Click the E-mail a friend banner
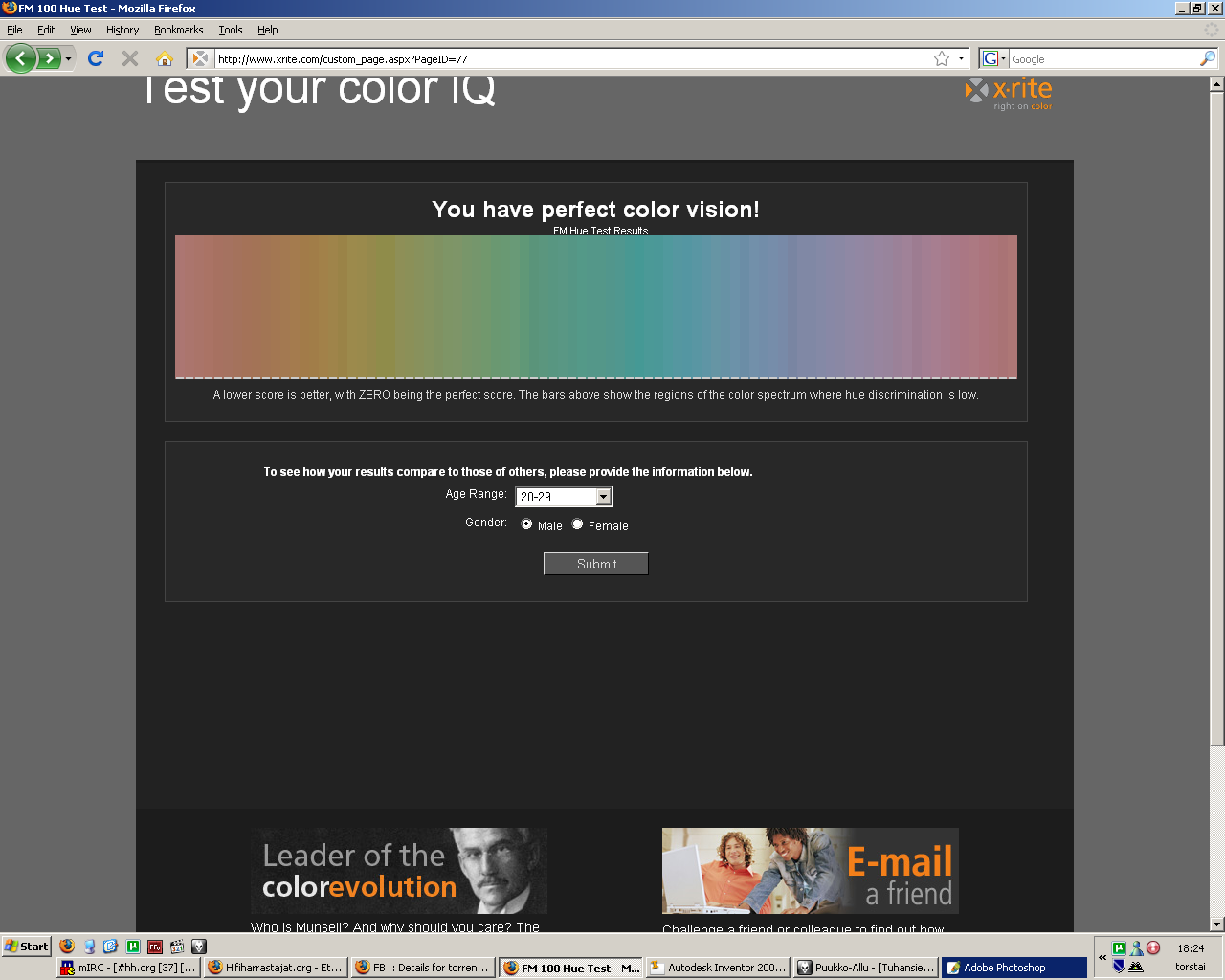1225x980 pixels. point(810,871)
